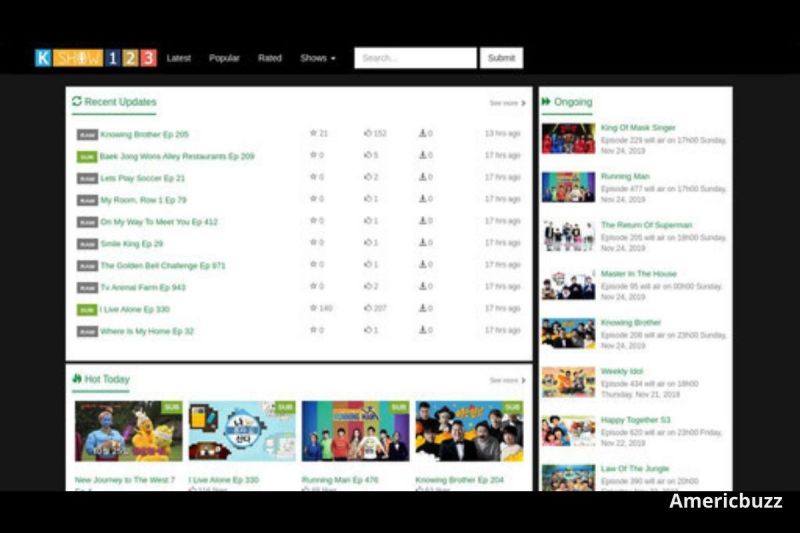
Task: Click the Ongoing fast-forward icon
Action: 546,101
